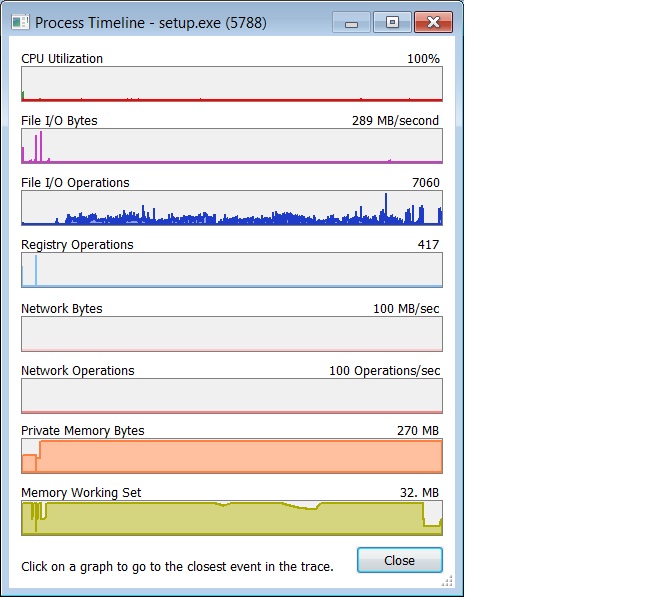
Task: Click the '100 Operations/sec' value
Action: pos(384,371)
